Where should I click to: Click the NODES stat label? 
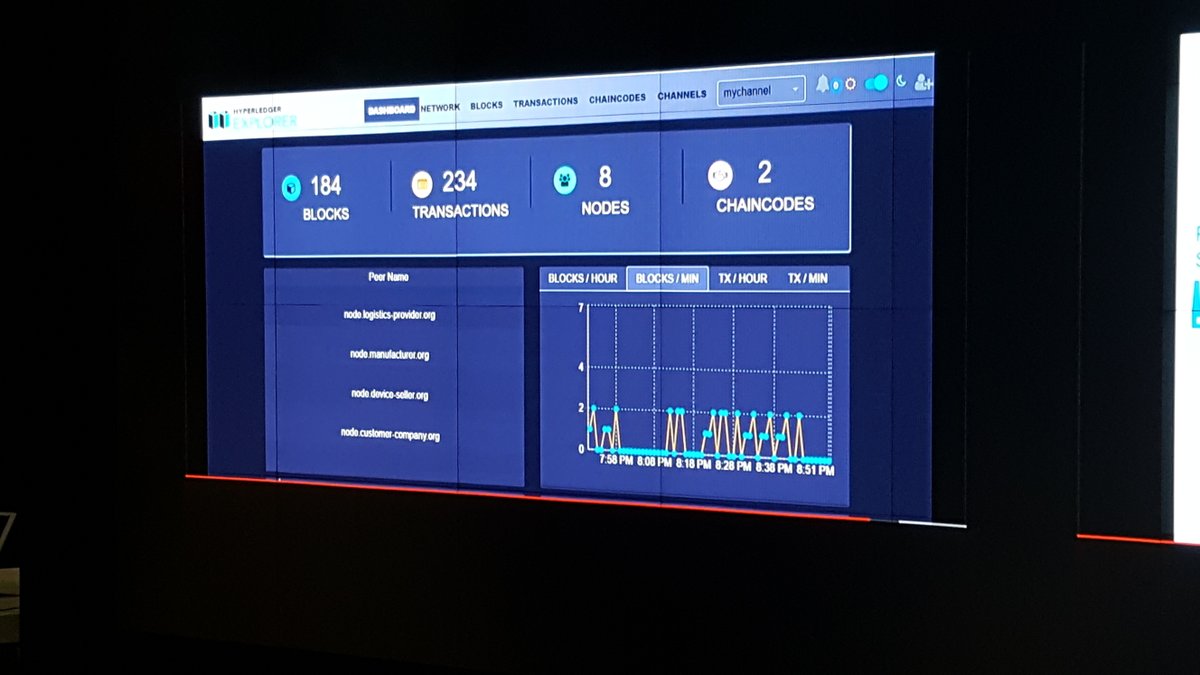point(605,208)
